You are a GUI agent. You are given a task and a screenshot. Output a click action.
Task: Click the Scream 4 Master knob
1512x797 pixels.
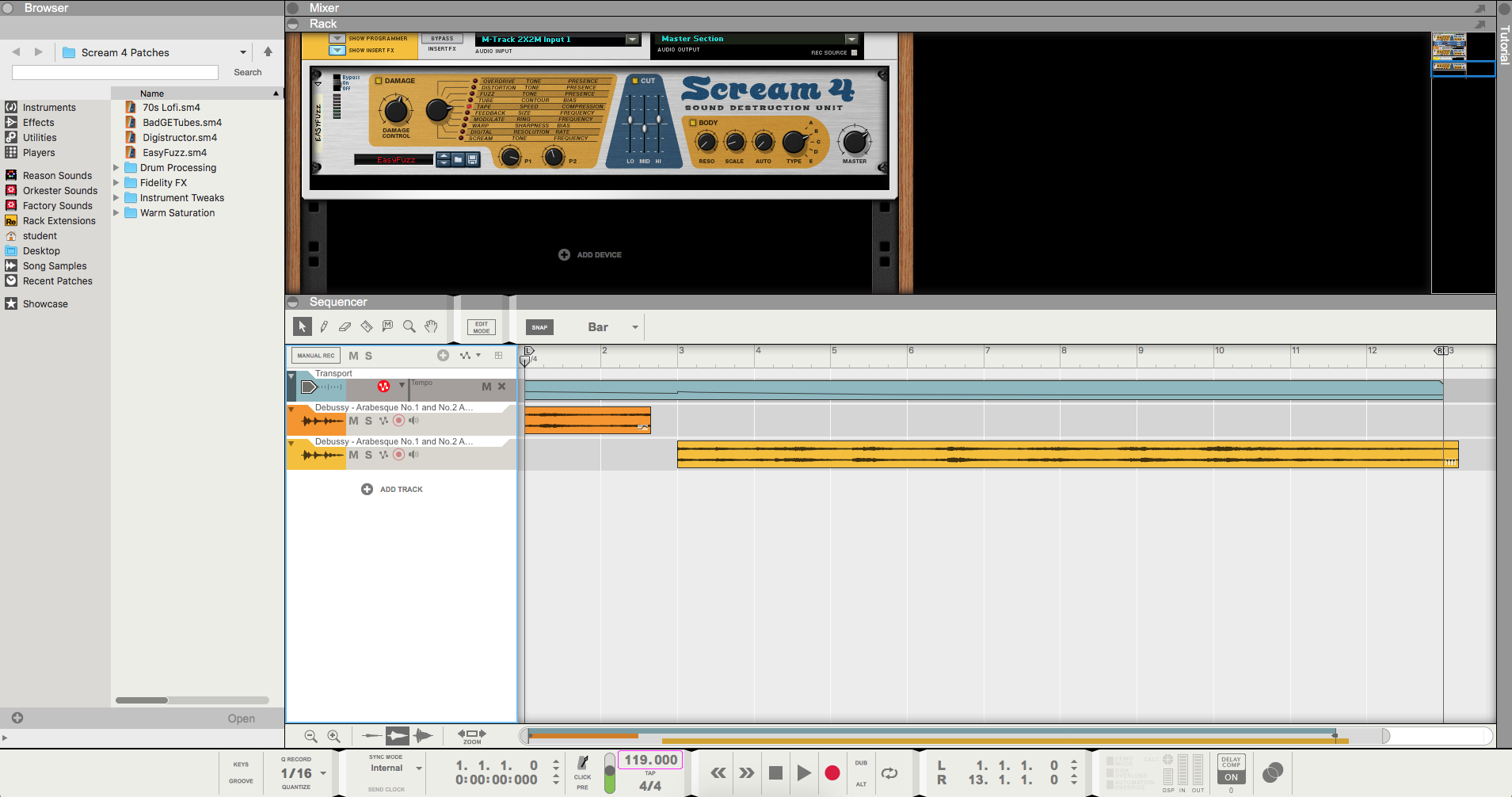click(854, 142)
